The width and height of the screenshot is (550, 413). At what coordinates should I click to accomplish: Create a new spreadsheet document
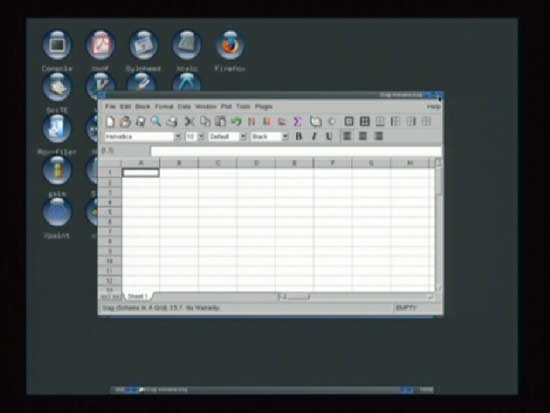coord(110,122)
